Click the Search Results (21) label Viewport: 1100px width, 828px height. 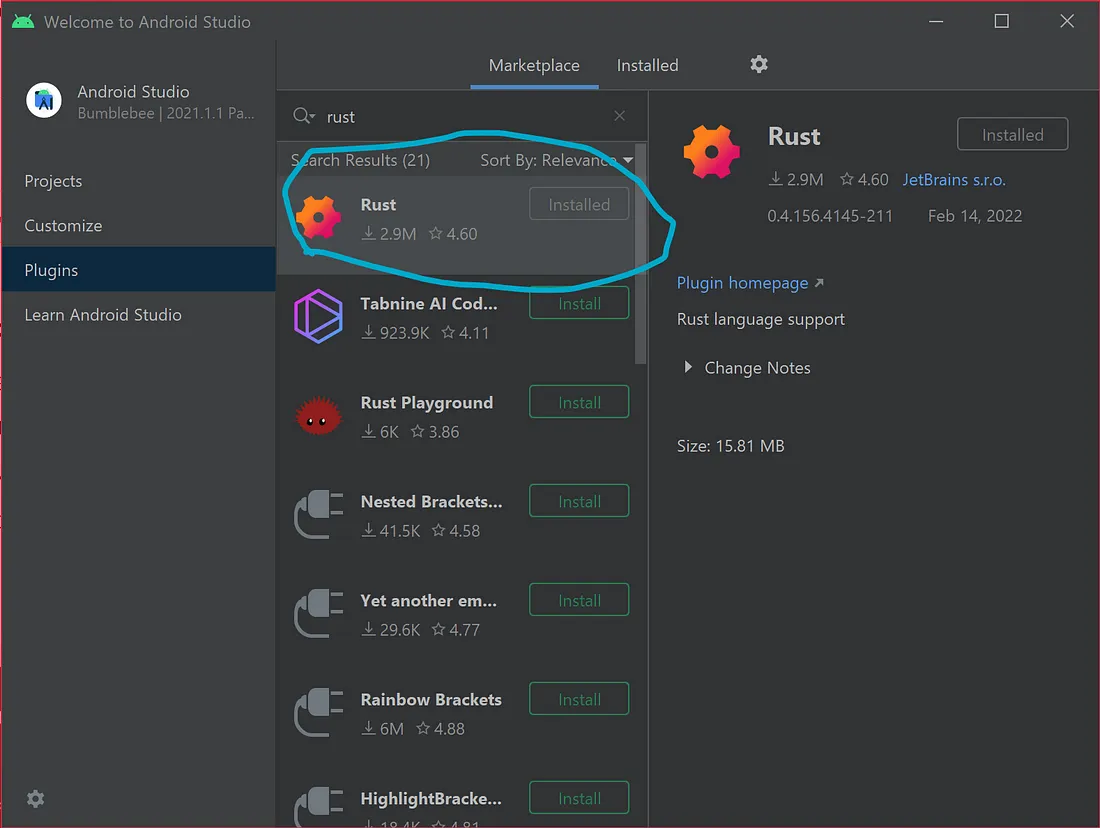360,160
